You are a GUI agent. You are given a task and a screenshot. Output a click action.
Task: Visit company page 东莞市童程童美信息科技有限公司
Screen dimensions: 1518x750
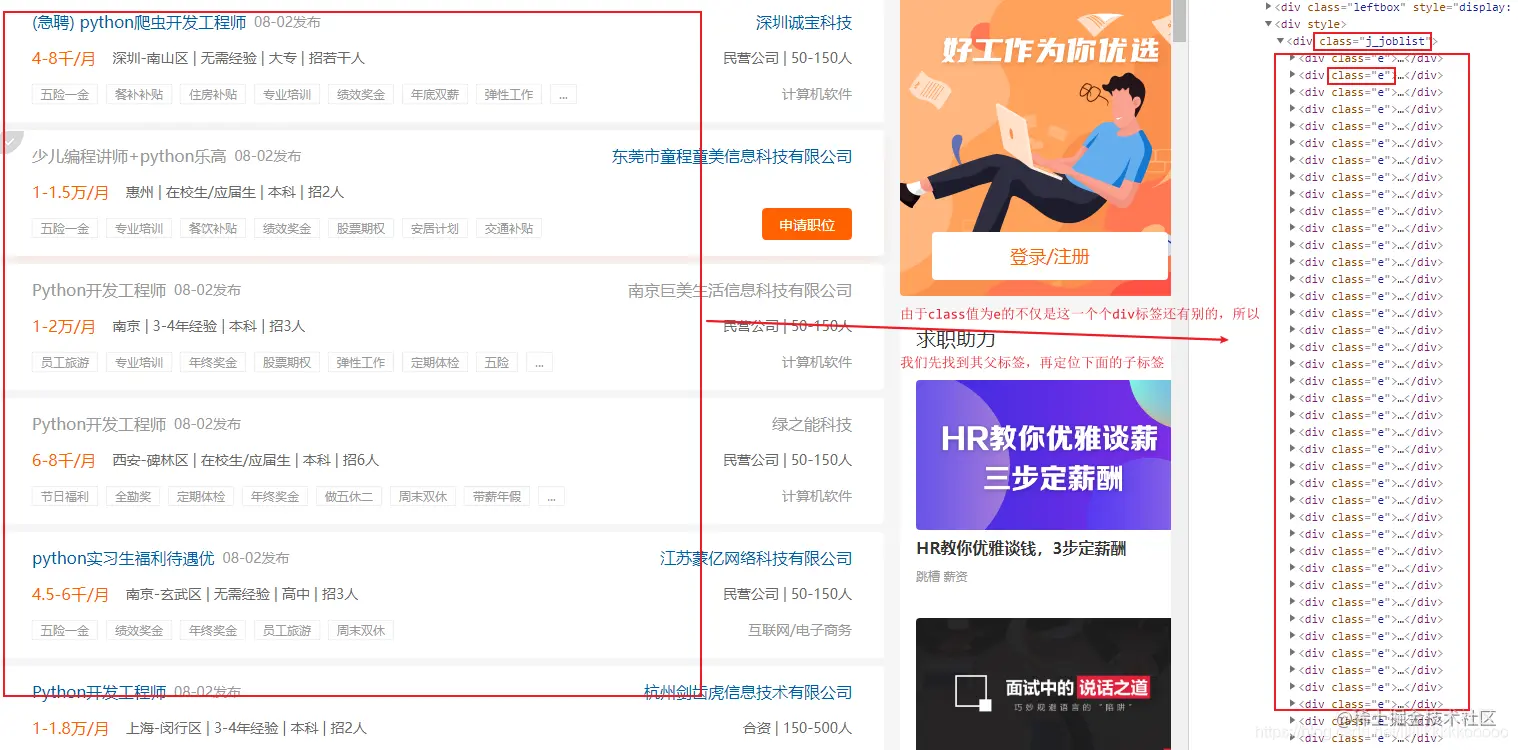pos(732,156)
